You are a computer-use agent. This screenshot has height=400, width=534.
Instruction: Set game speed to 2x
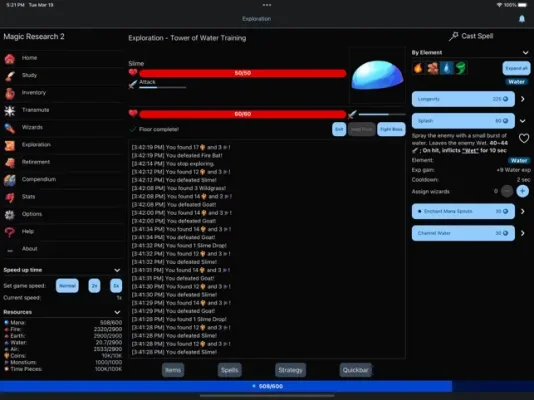point(94,286)
